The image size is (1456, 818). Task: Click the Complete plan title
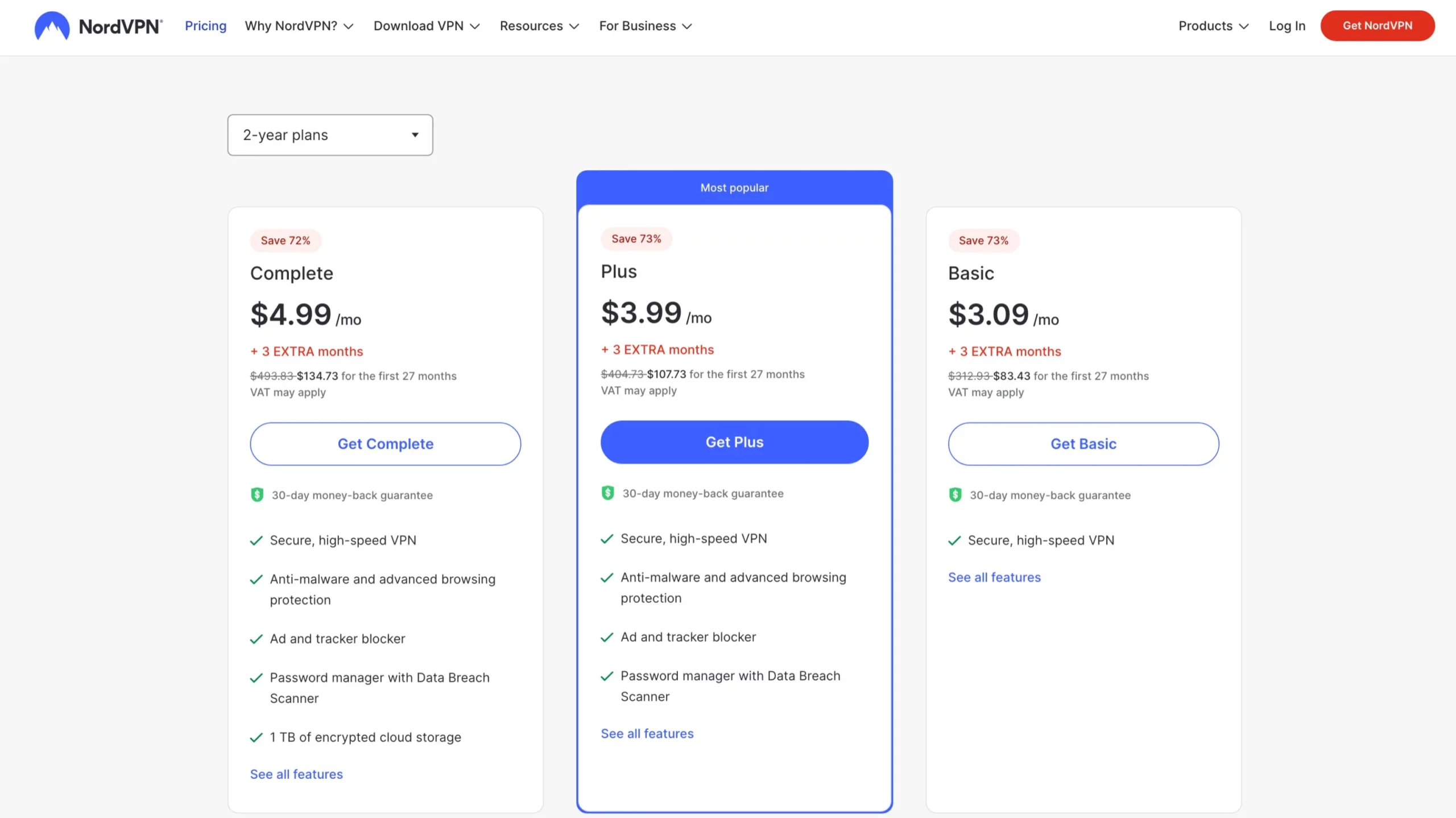pos(292,274)
